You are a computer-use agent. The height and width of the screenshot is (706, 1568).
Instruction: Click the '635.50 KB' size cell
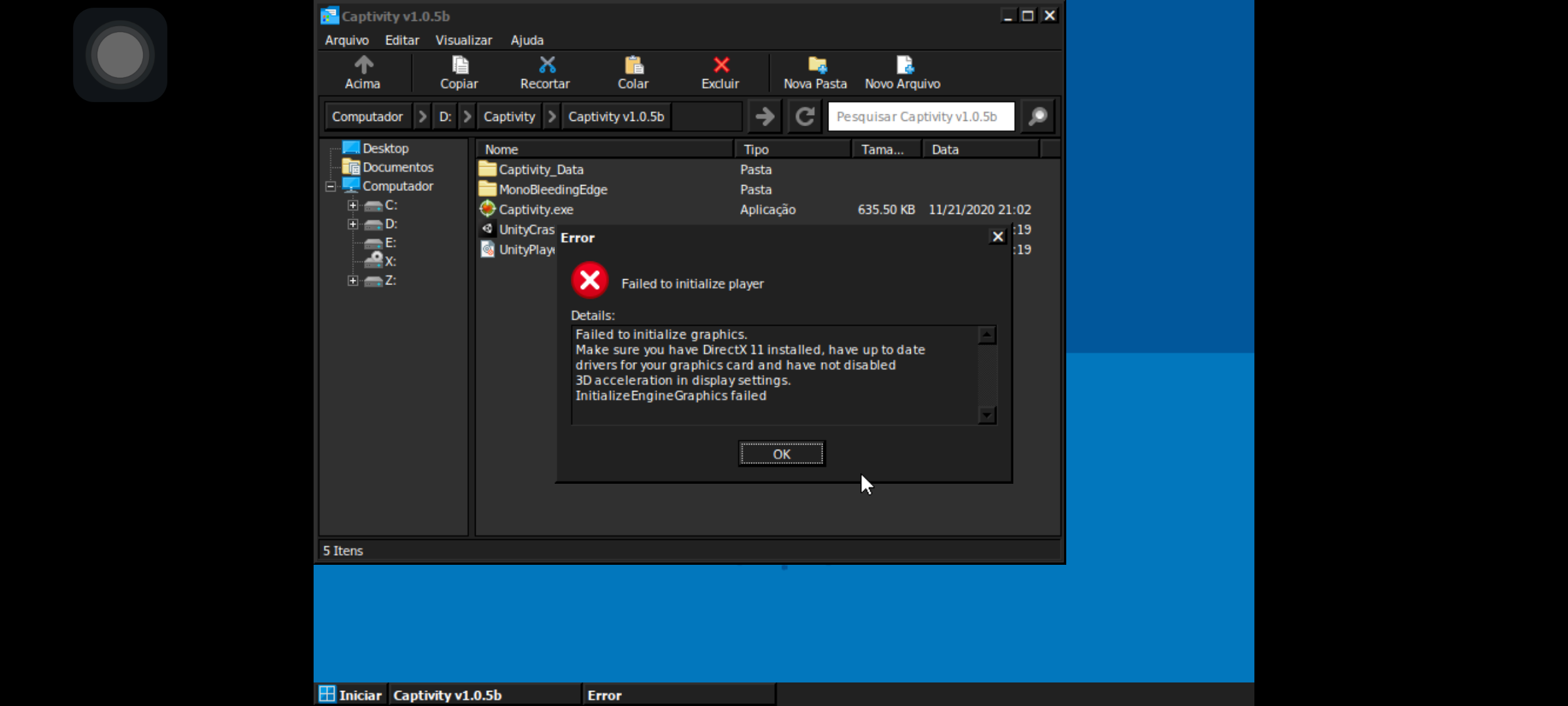pos(886,210)
